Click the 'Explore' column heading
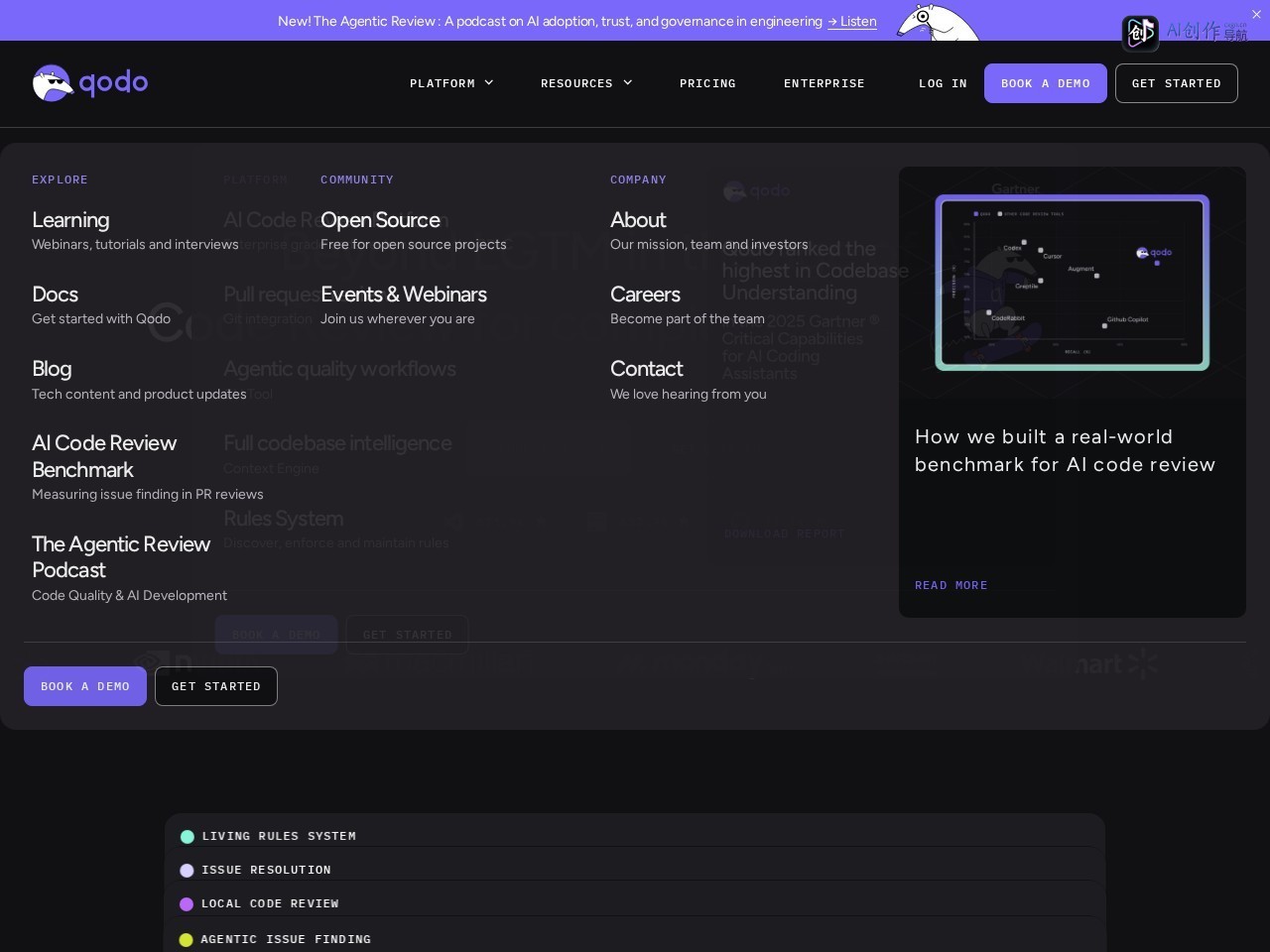This screenshot has width=1270, height=952. click(x=60, y=179)
